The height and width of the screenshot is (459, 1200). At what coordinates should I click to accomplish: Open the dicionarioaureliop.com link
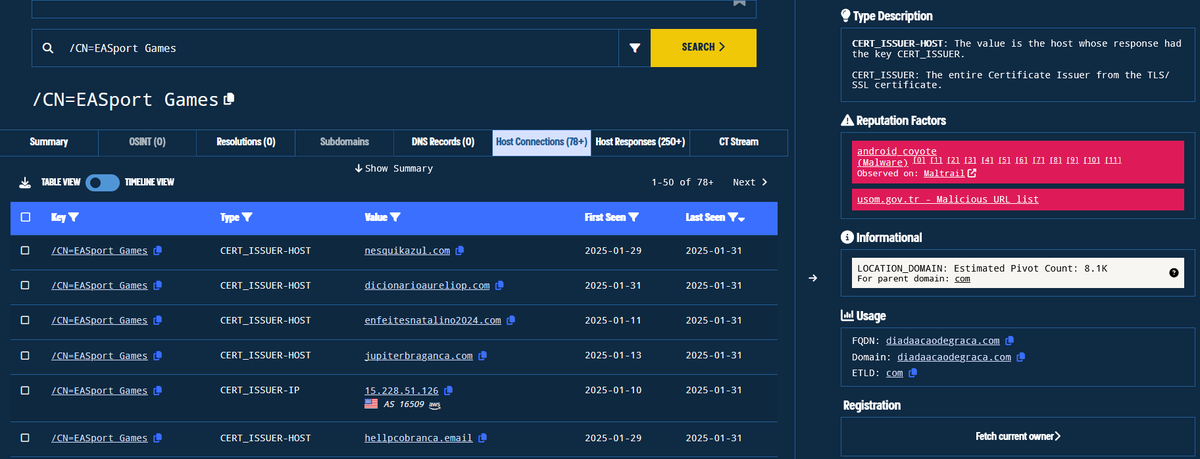(427, 285)
